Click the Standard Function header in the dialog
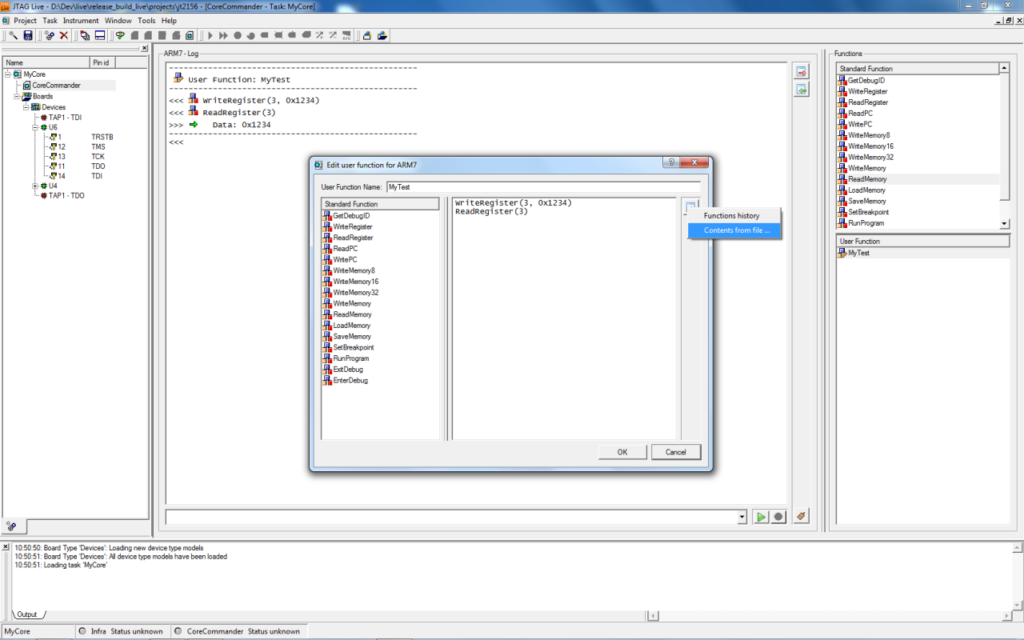The width and height of the screenshot is (1024, 640). pos(380,204)
